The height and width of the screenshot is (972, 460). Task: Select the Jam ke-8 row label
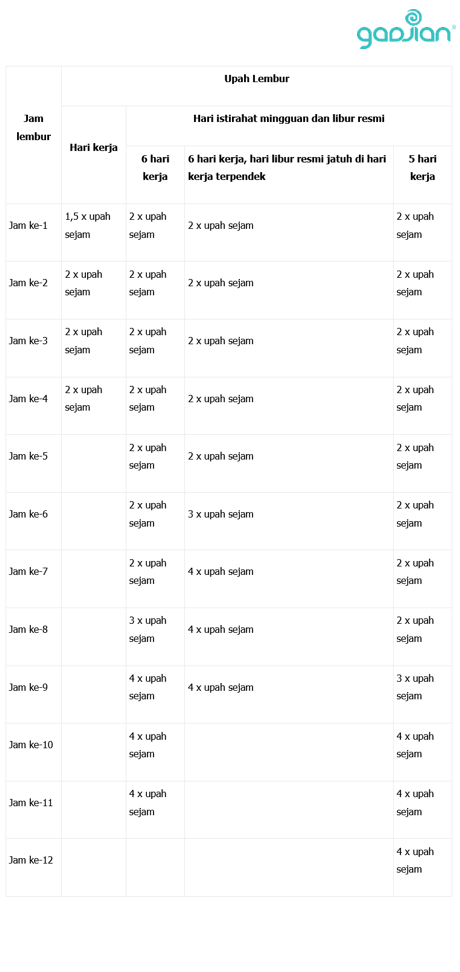coord(28,629)
